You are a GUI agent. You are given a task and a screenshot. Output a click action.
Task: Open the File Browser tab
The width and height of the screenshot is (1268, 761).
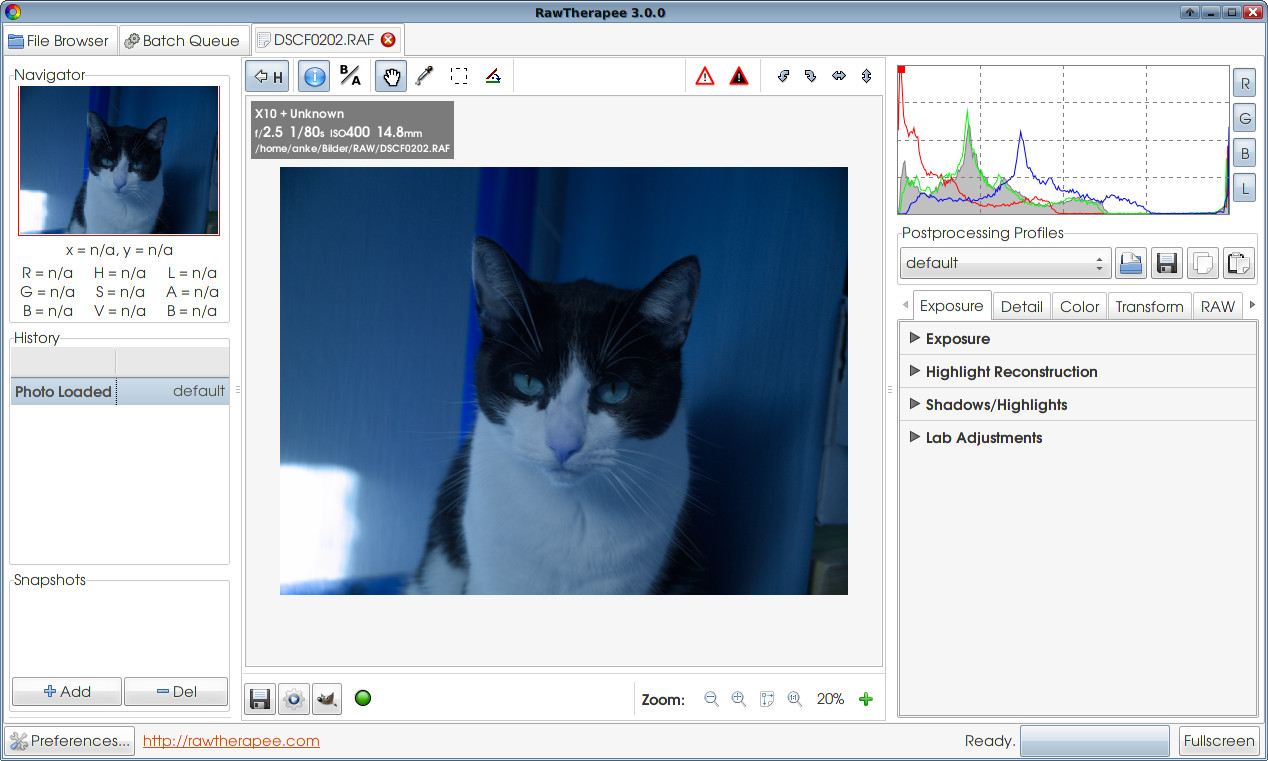(59, 41)
